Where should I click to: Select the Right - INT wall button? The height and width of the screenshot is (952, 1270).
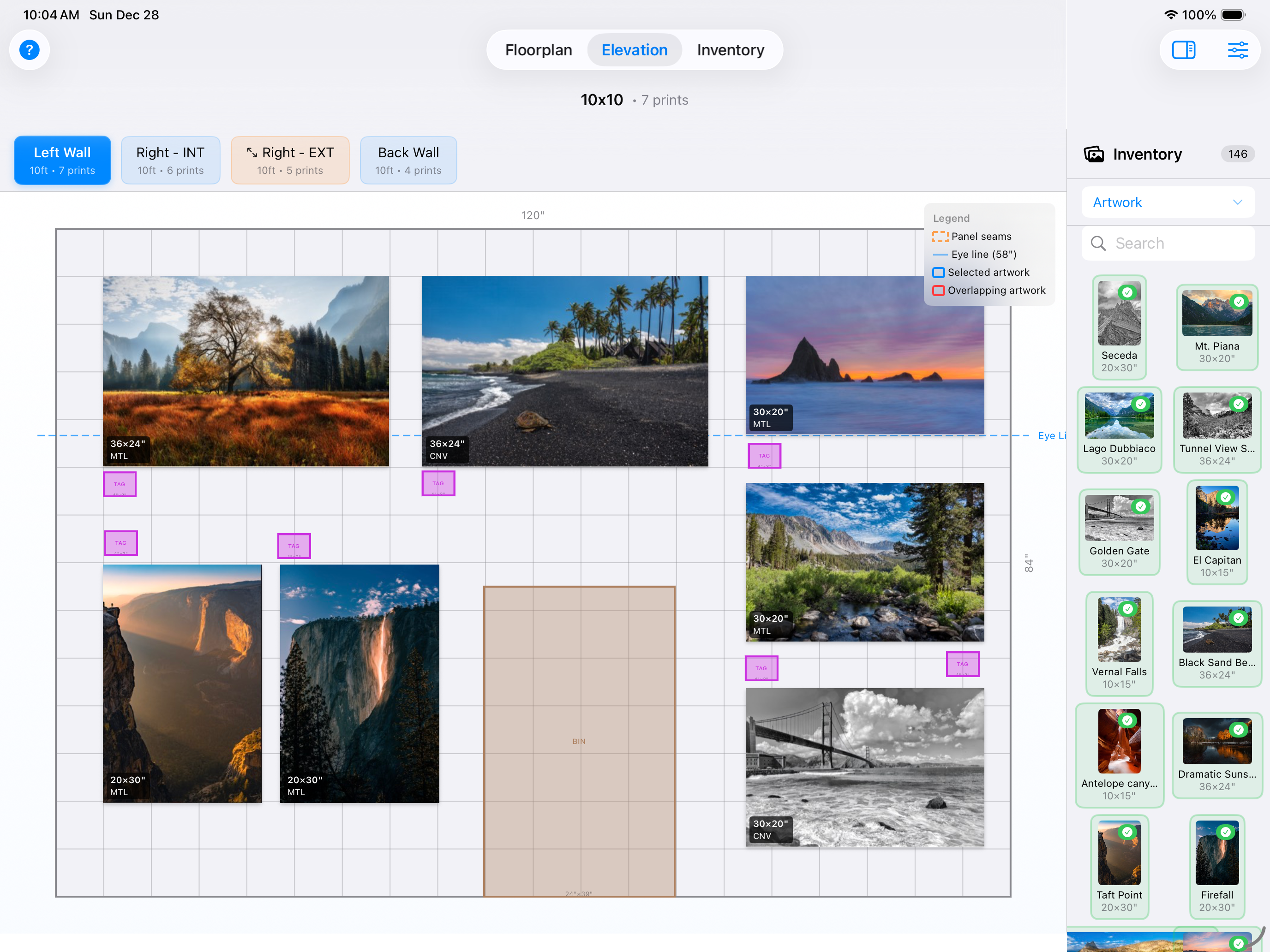pos(170,160)
